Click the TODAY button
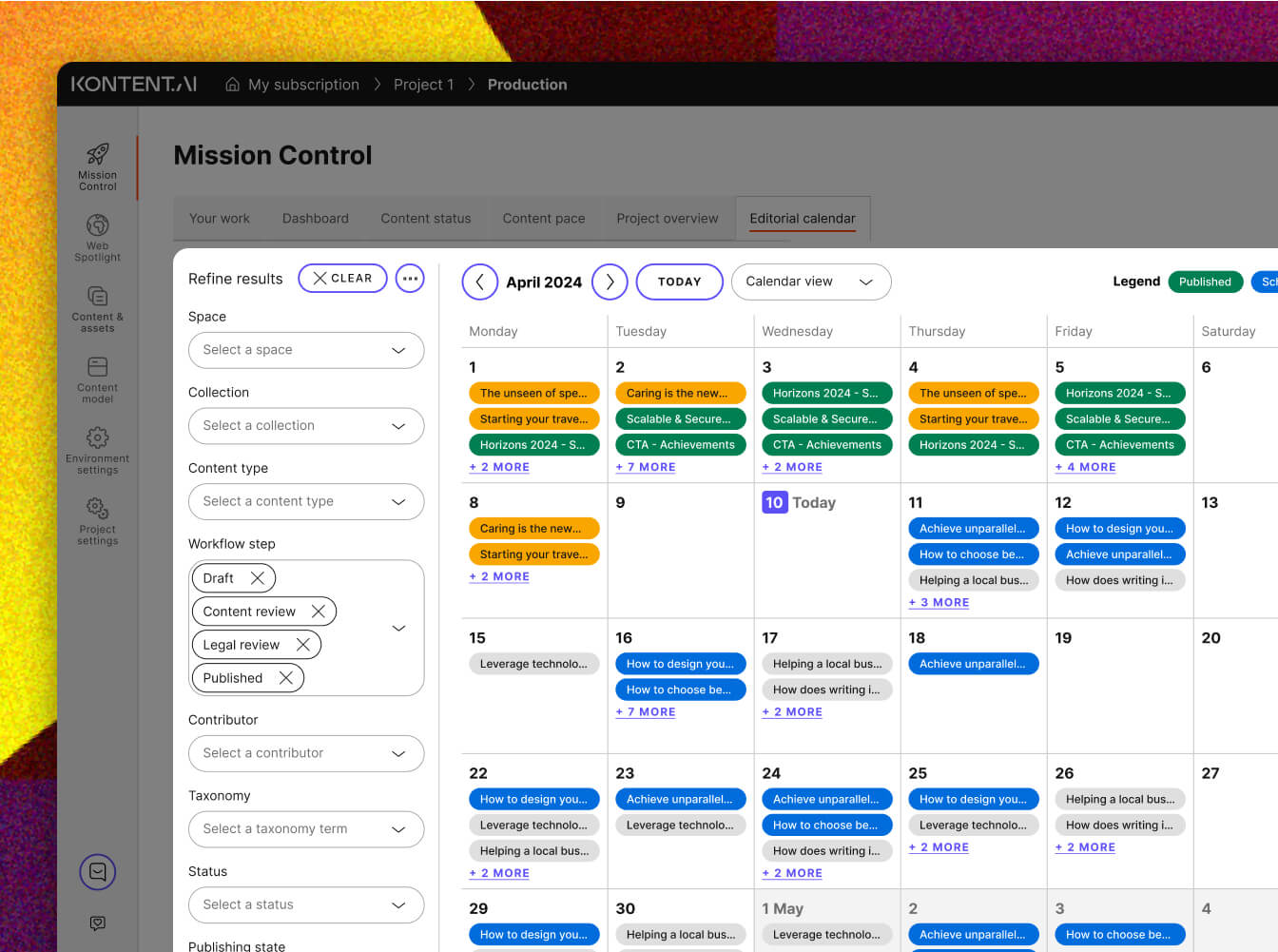This screenshot has width=1278, height=952. (x=679, y=282)
